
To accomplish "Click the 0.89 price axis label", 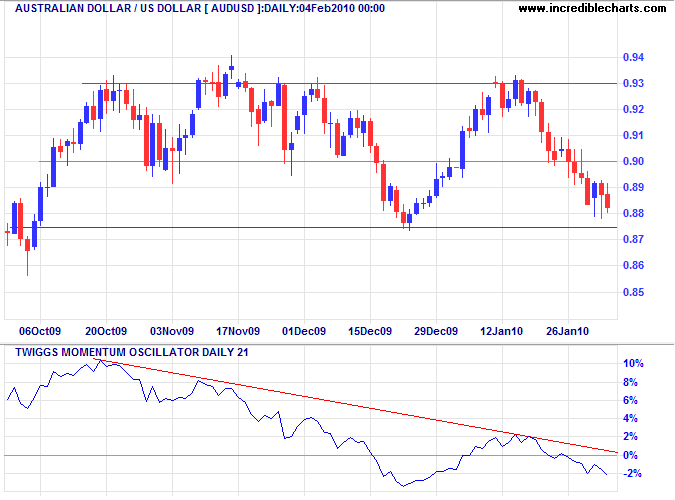I will [x=634, y=187].
